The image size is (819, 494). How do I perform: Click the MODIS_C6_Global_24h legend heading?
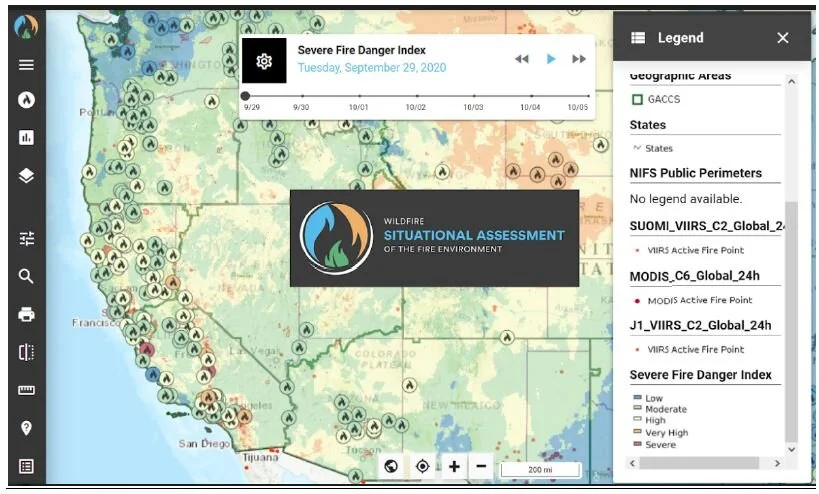pos(695,276)
